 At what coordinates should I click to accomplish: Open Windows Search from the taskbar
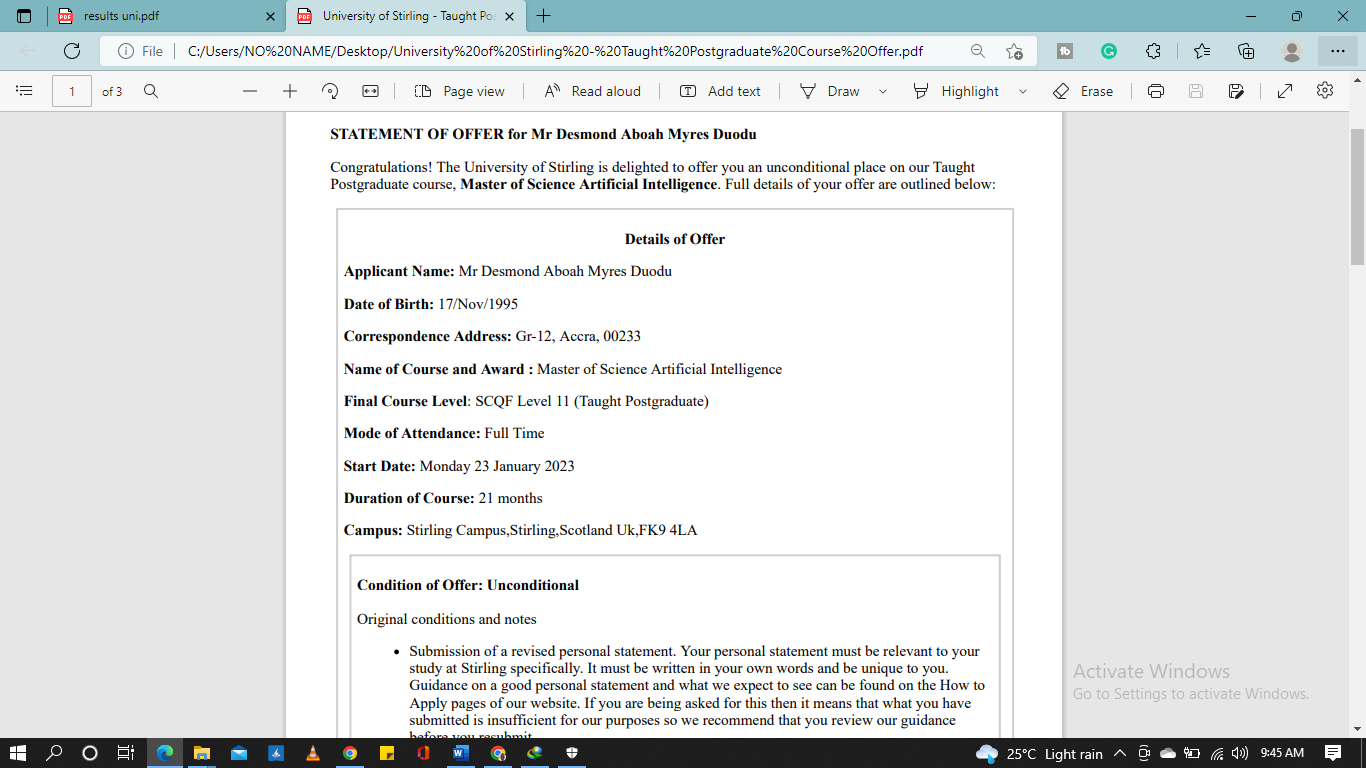point(54,753)
